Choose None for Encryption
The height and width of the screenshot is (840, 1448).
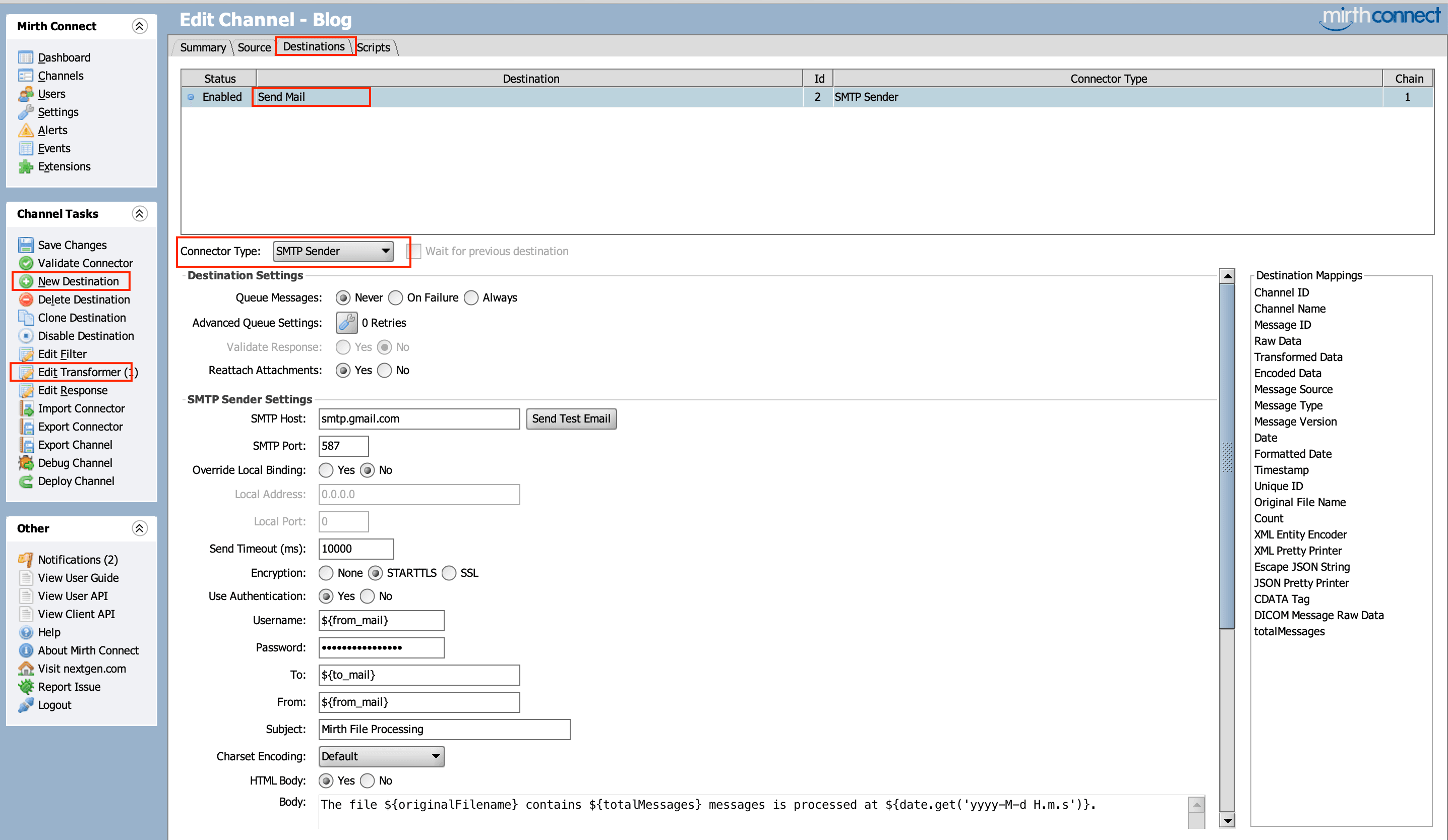(326, 573)
